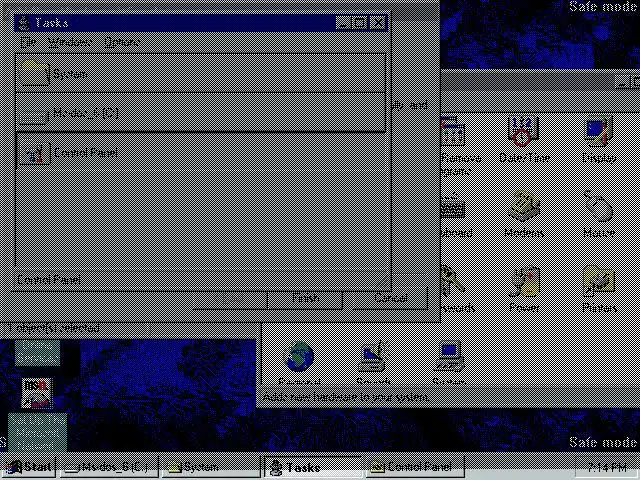Screen dimensions: 640x480
Task: Click the '1 object(s) selected' status text
Action: pos(53,328)
